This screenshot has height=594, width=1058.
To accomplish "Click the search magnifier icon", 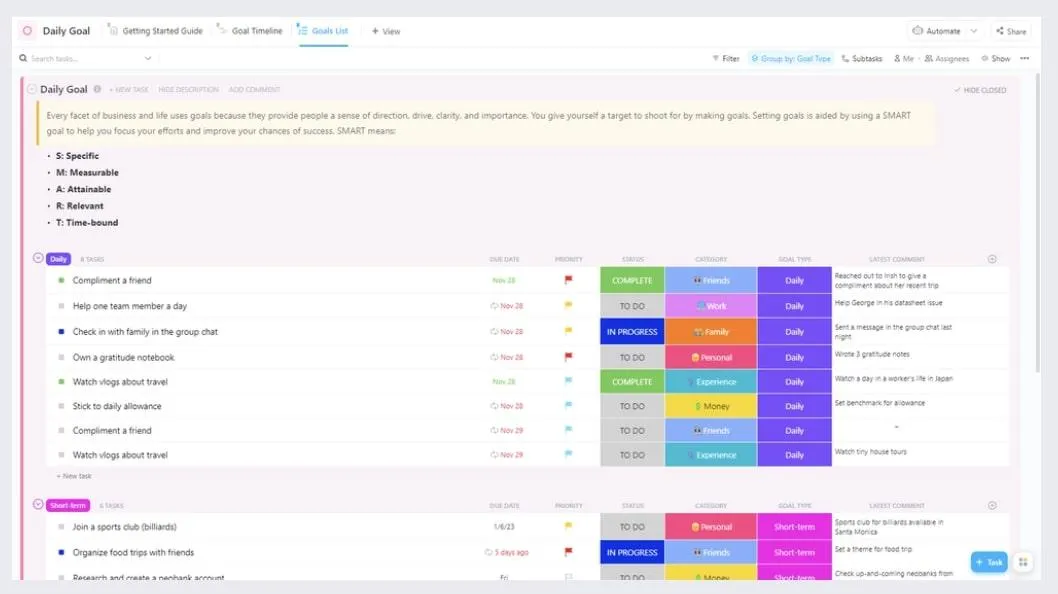I will tap(23, 59).
